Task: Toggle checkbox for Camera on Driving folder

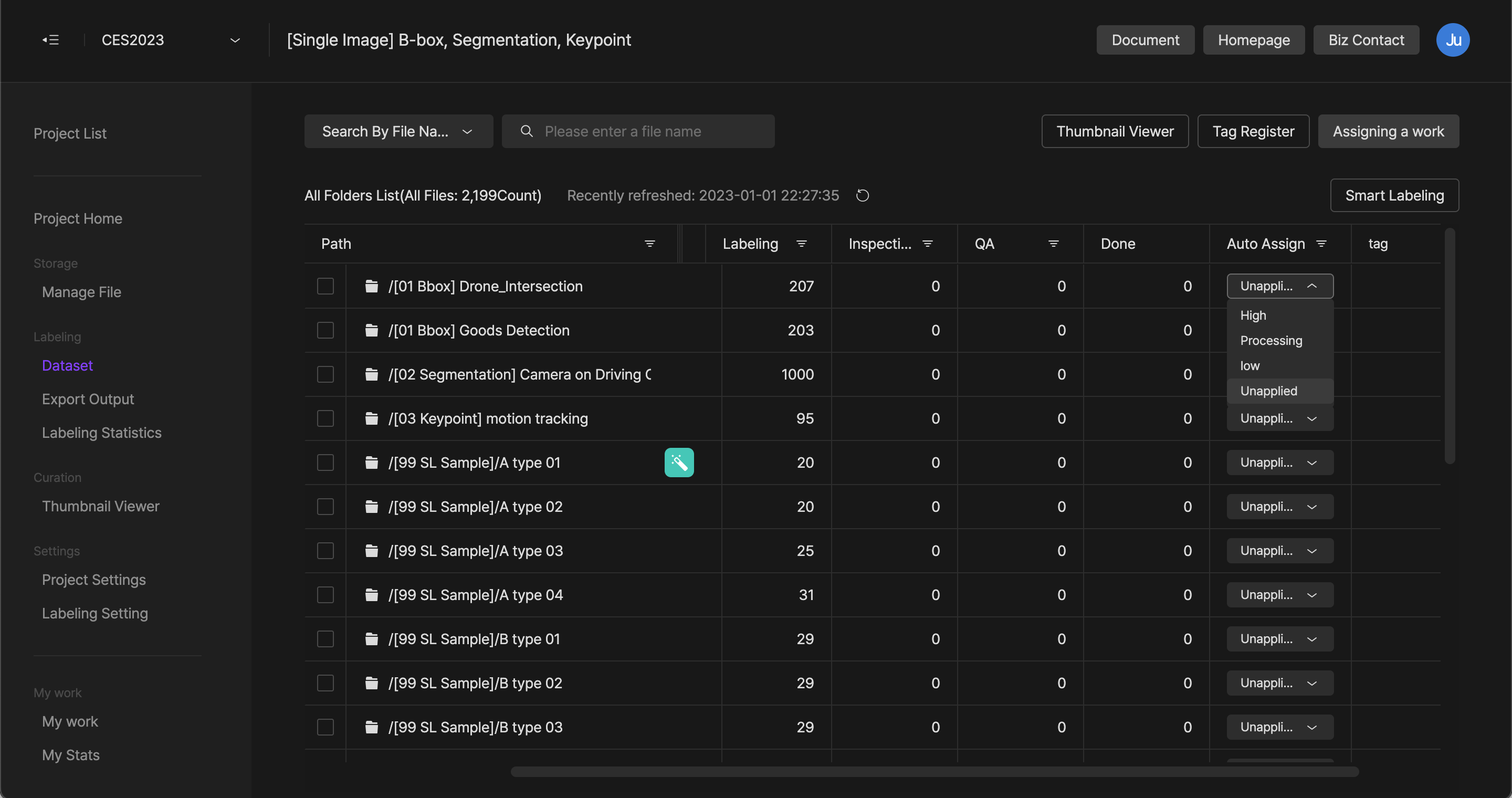Action: tap(326, 374)
